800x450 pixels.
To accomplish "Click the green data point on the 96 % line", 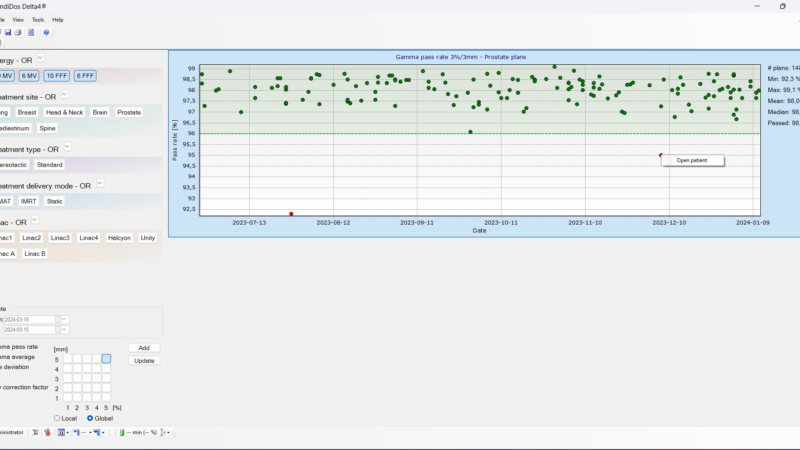I will coord(470,132).
